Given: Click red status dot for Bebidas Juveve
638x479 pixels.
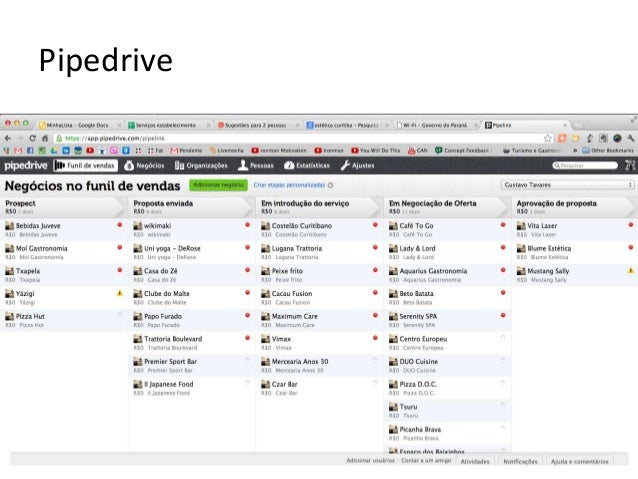Looking at the screenshot, I should click(120, 225).
